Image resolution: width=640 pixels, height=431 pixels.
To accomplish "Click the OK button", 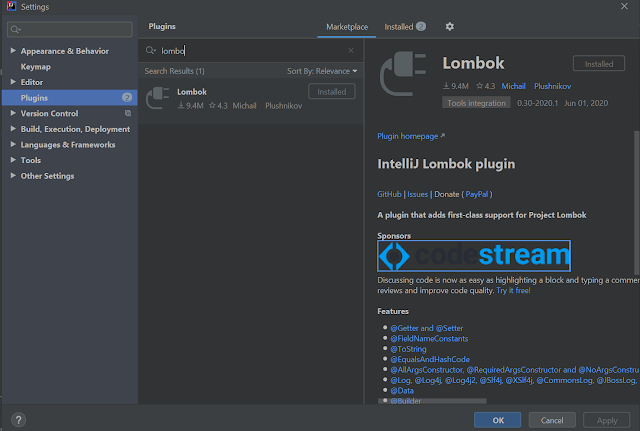I will click(498, 420).
